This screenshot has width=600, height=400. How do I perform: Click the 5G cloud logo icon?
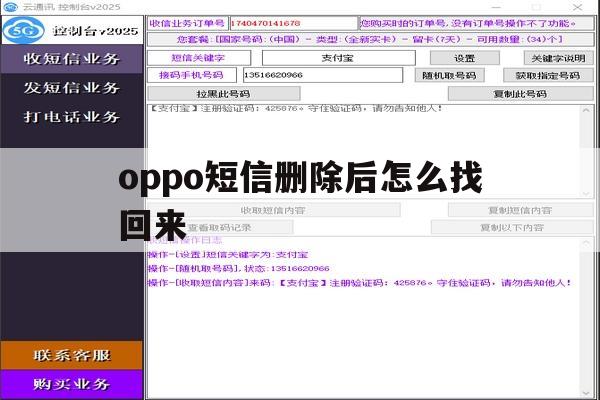click(24, 30)
